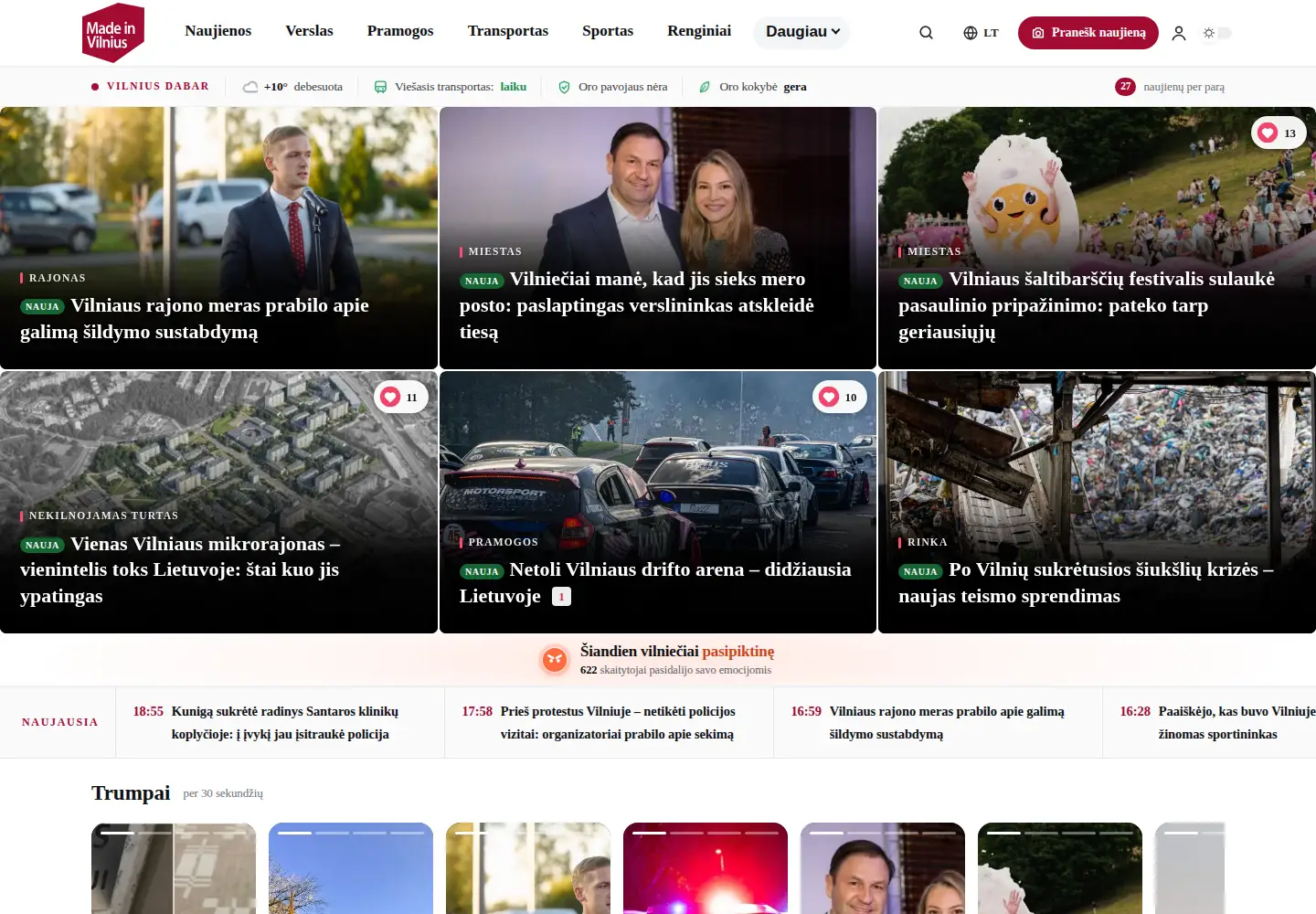Viewport: 1316px width, 914px height.
Task: Open article about Vilniaus rajono meras šildymo sustabdymą
Action: coord(195,318)
